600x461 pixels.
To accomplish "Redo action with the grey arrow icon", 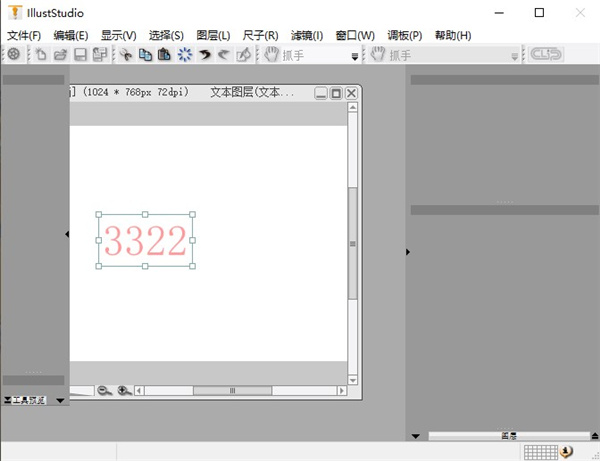I will pos(223,55).
